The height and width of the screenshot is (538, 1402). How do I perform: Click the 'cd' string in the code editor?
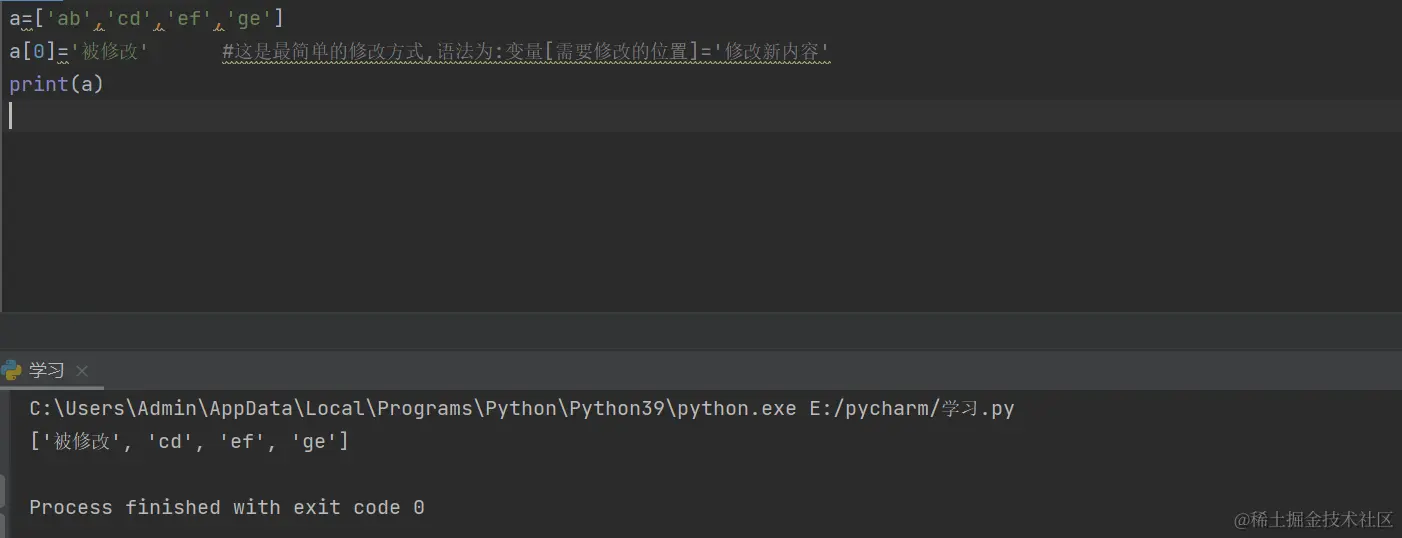pyautogui.click(x=129, y=18)
